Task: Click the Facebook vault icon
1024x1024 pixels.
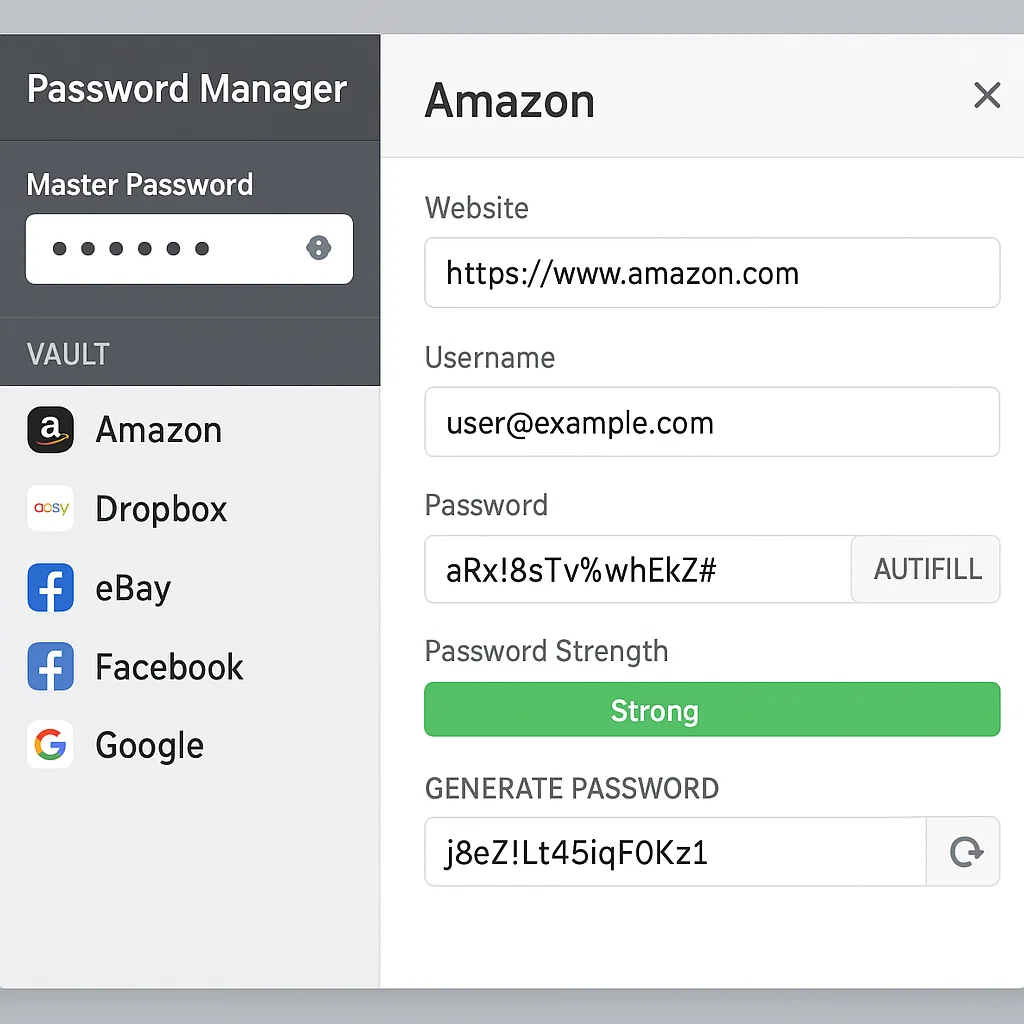Action: click(50, 667)
